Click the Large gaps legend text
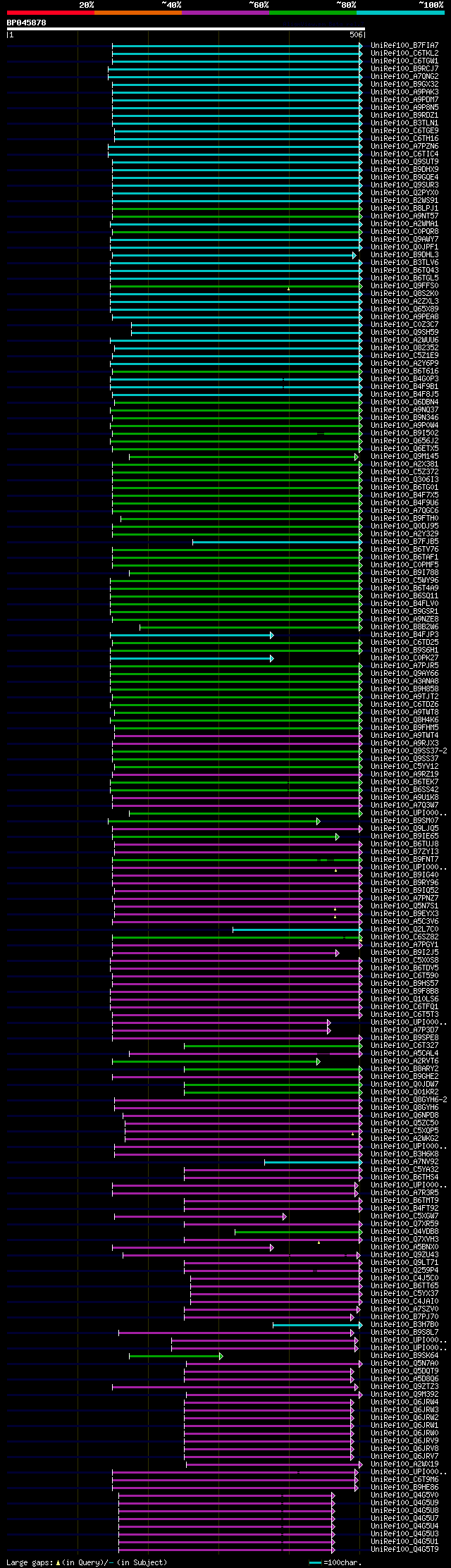 click(x=87, y=1562)
